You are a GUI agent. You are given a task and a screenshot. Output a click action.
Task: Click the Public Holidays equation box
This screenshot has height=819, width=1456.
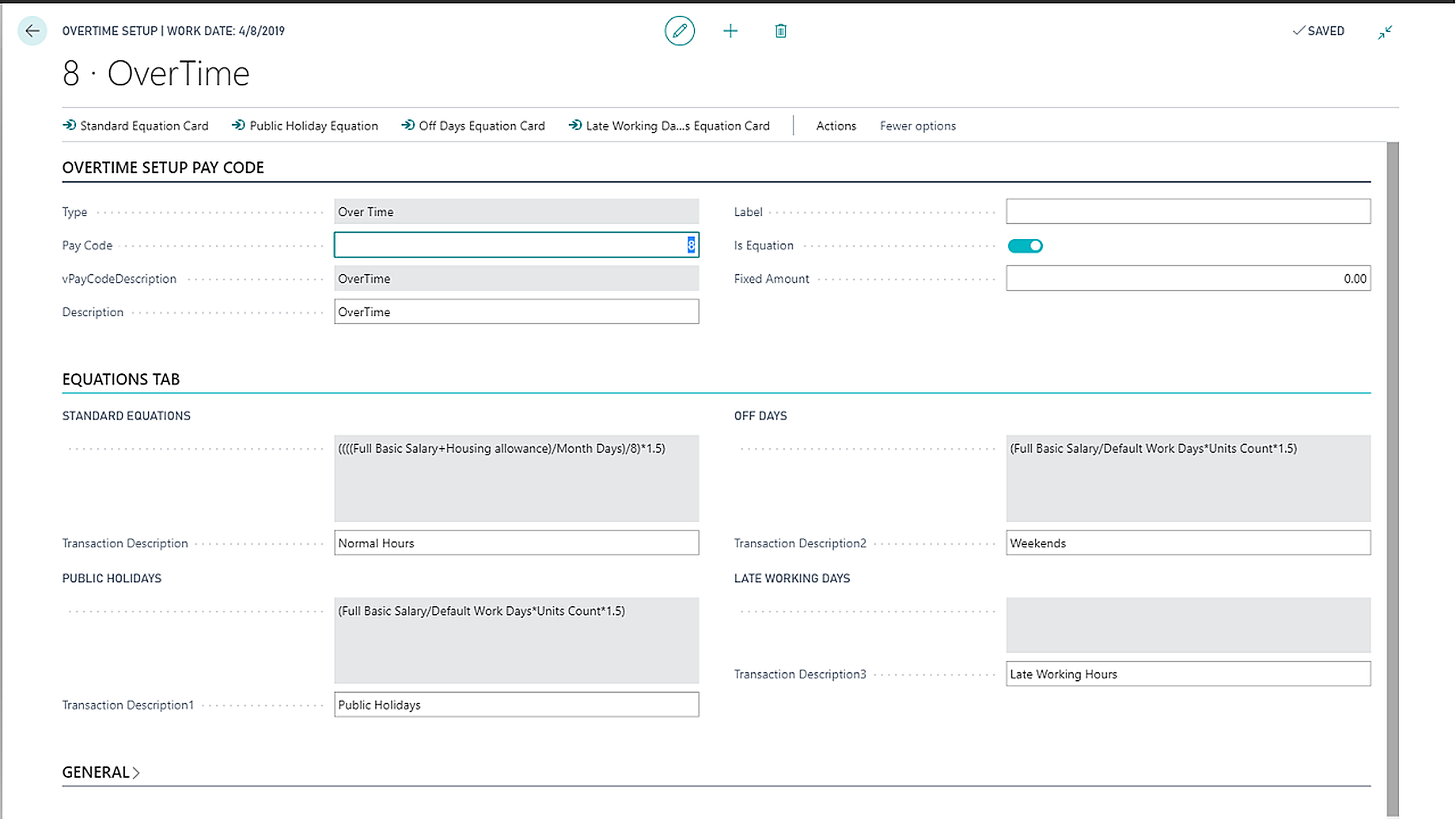(516, 640)
